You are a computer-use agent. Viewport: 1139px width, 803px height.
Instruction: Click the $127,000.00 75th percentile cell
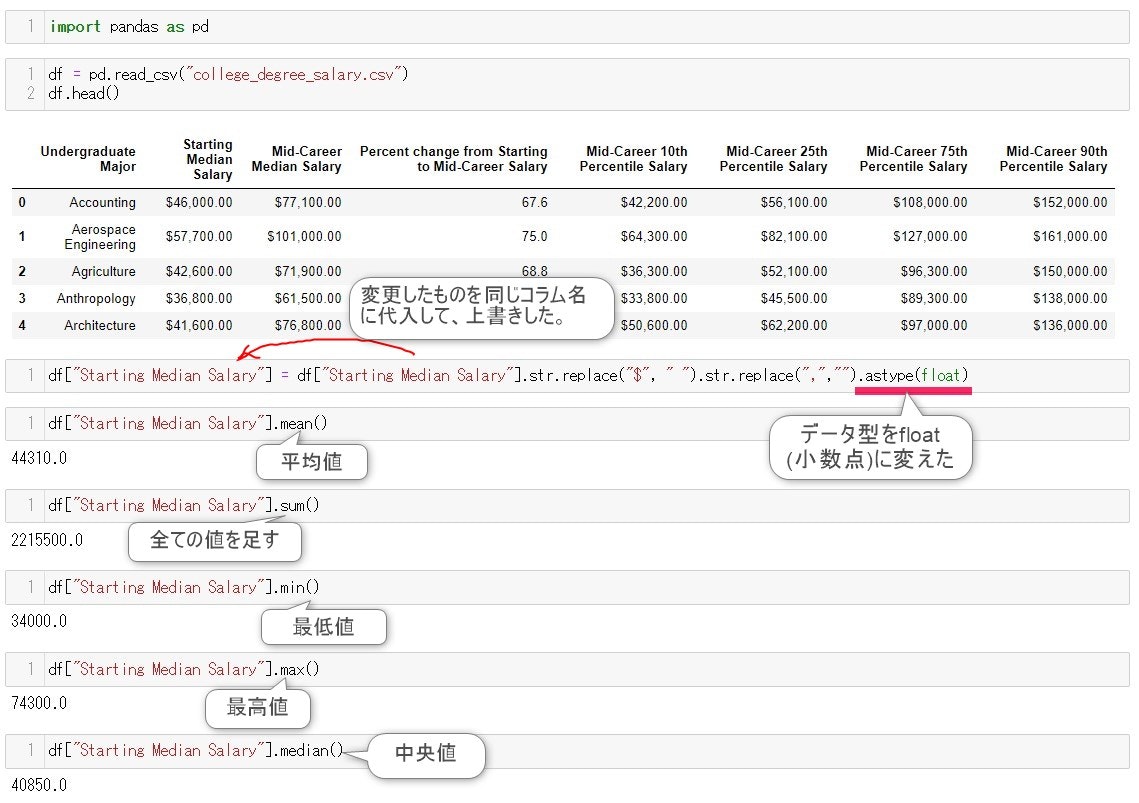point(931,237)
